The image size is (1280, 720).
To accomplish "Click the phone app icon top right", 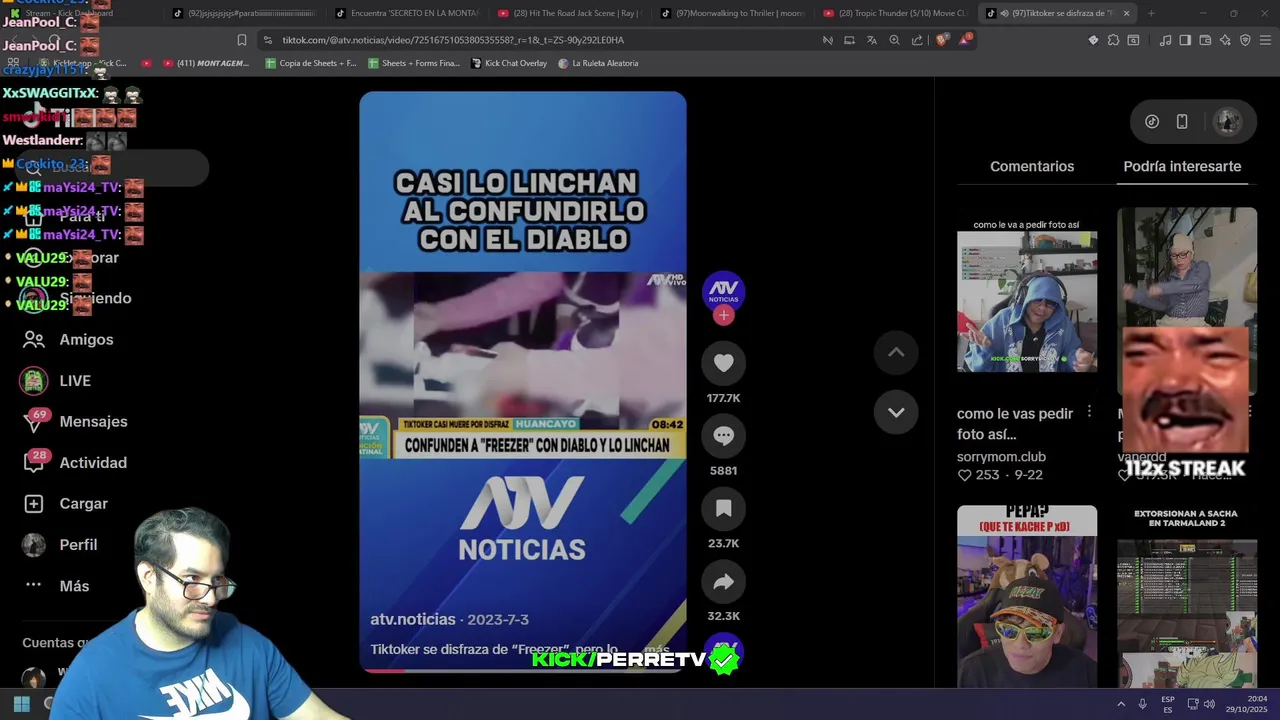I will [1182, 121].
